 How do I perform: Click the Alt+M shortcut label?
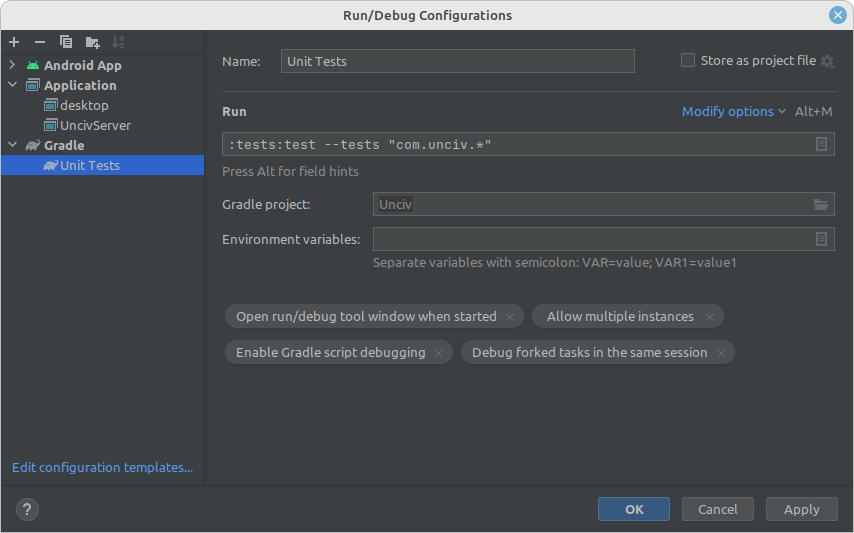pyautogui.click(x=814, y=112)
